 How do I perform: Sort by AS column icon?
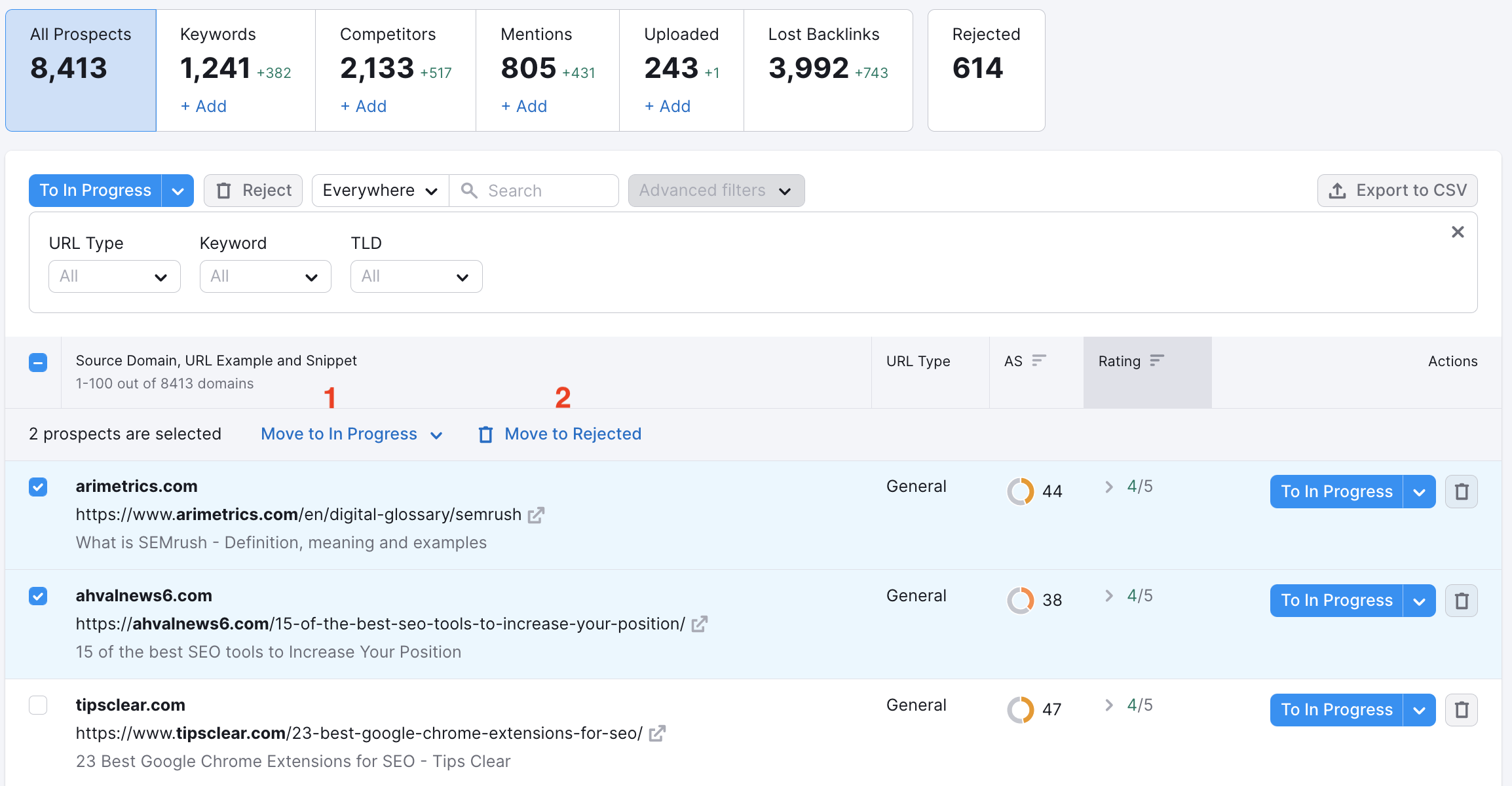point(1038,360)
